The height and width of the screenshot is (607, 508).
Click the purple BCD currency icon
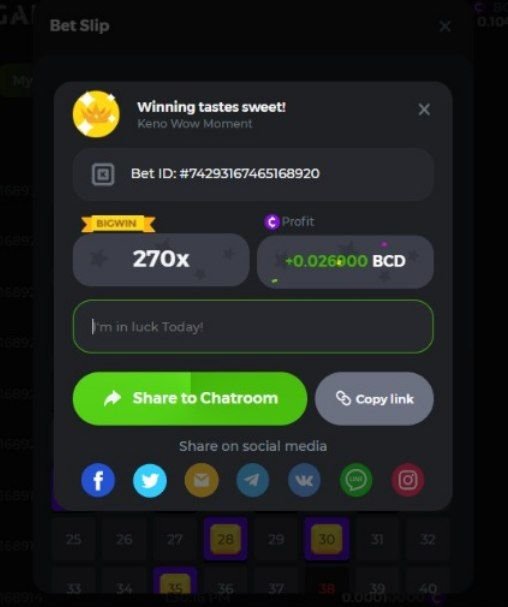point(272,222)
